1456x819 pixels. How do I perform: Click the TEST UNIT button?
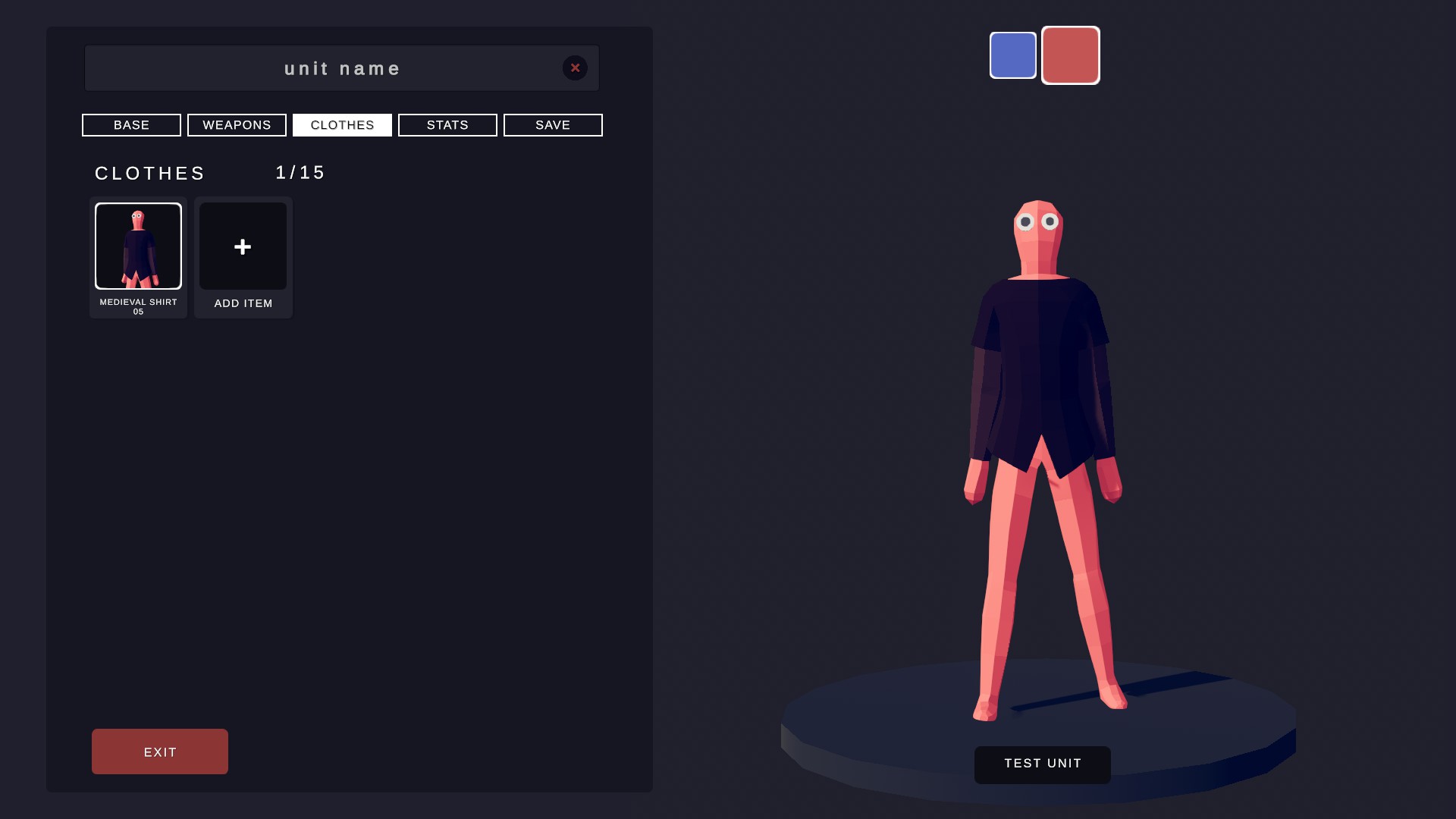coord(1042,764)
